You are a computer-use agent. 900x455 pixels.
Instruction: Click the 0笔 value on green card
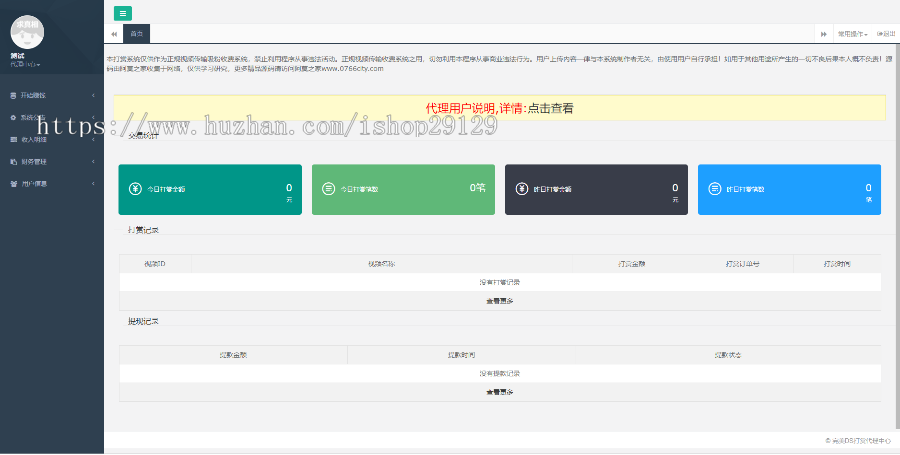click(x=478, y=188)
